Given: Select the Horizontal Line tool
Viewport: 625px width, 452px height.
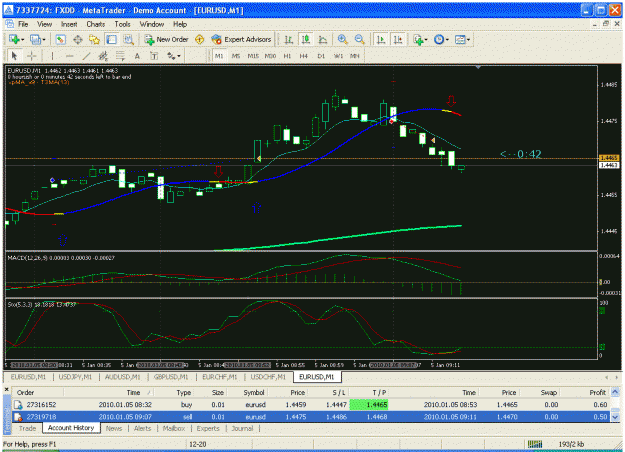Looking at the screenshot, I should 69,56.
